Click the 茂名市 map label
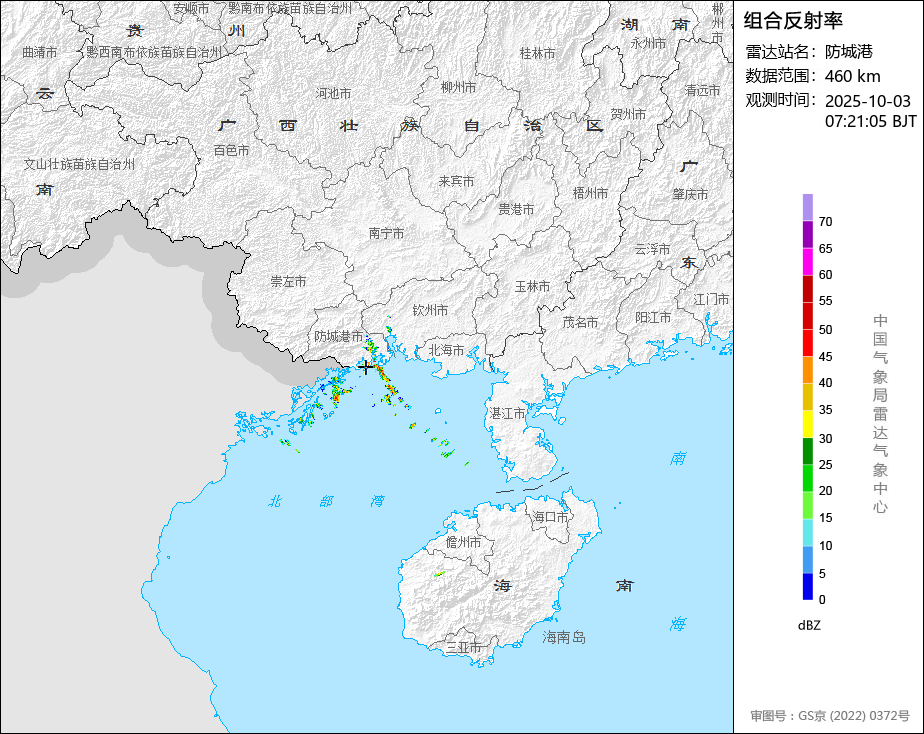This screenshot has height=734, width=924. 580,322
